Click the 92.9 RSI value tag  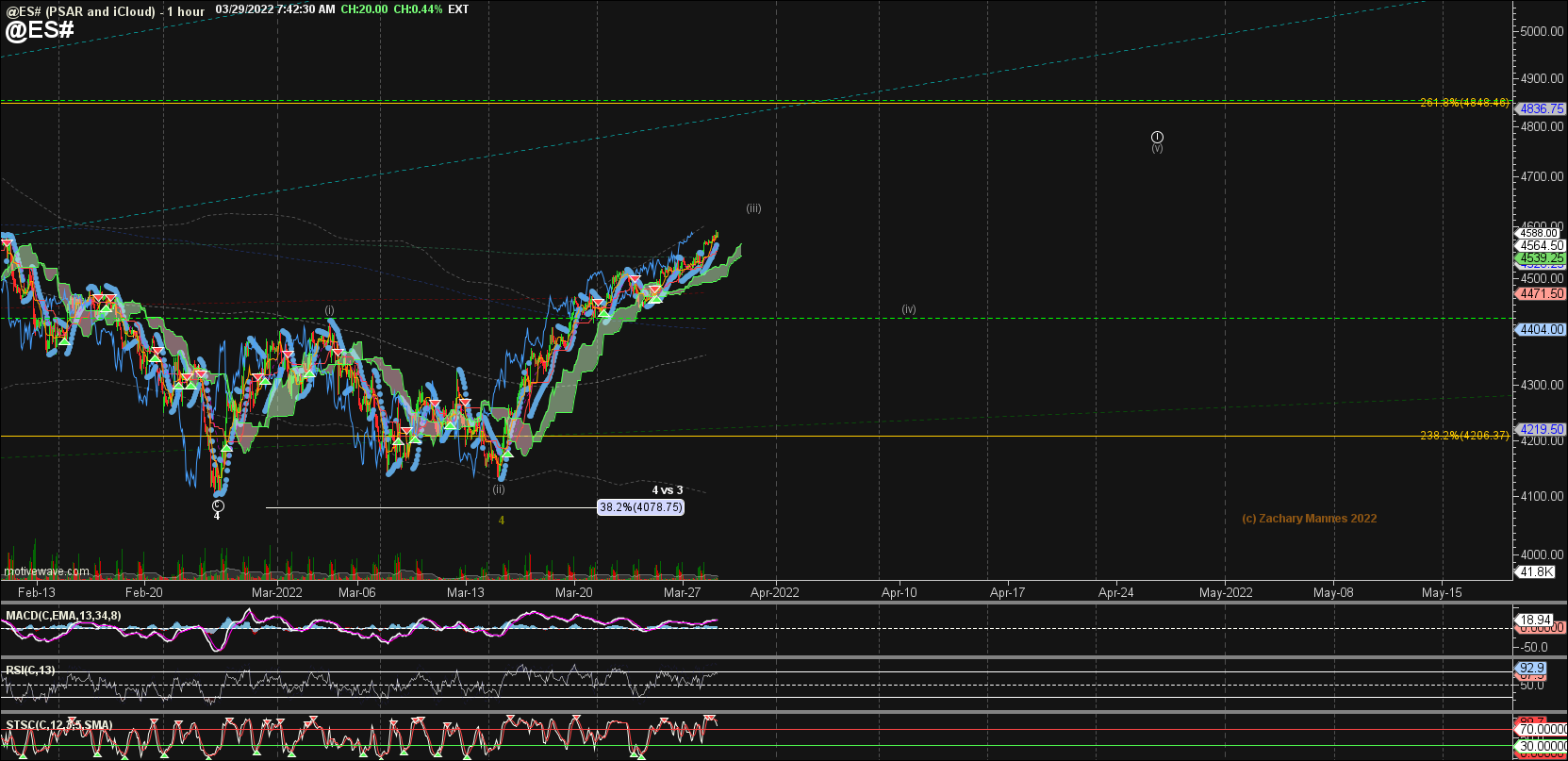pos(1532,668)
